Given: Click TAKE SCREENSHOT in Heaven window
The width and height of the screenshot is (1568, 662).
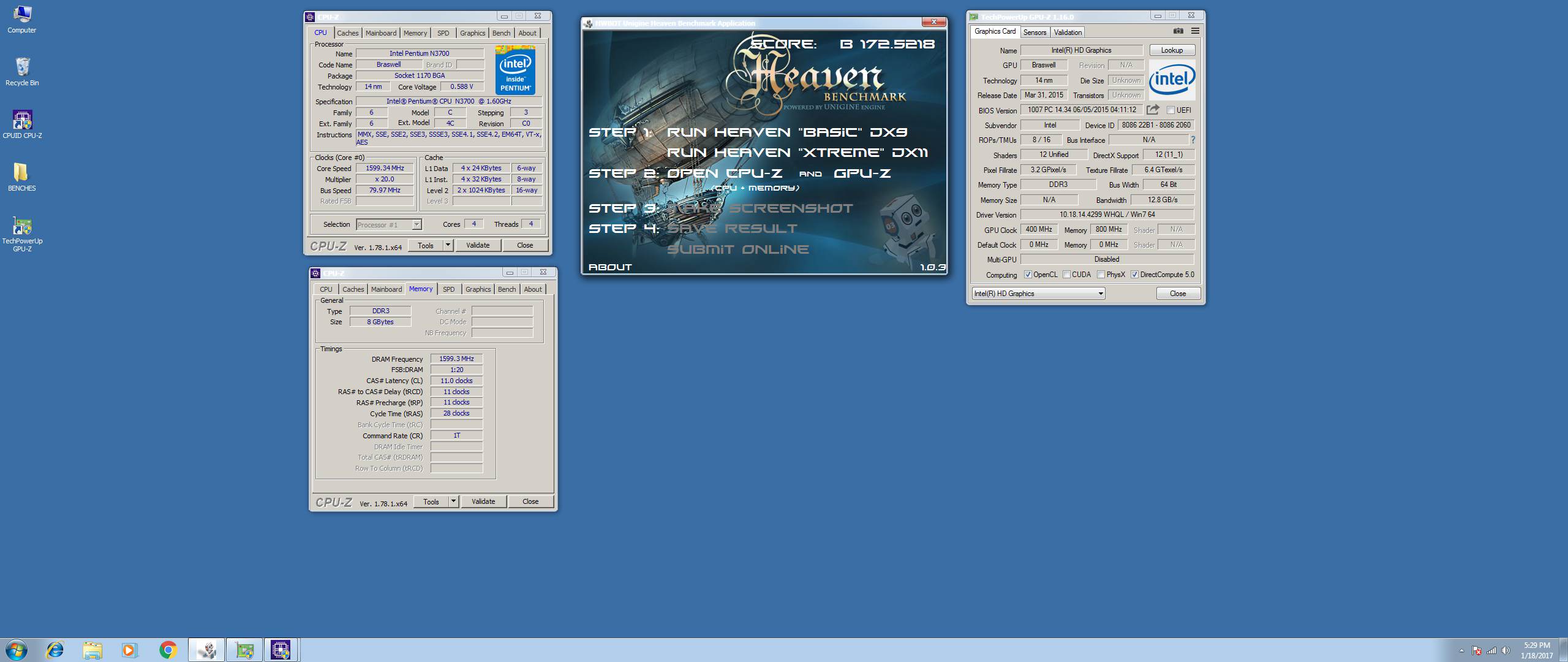Looking at the screenshot, I should 759,208.
